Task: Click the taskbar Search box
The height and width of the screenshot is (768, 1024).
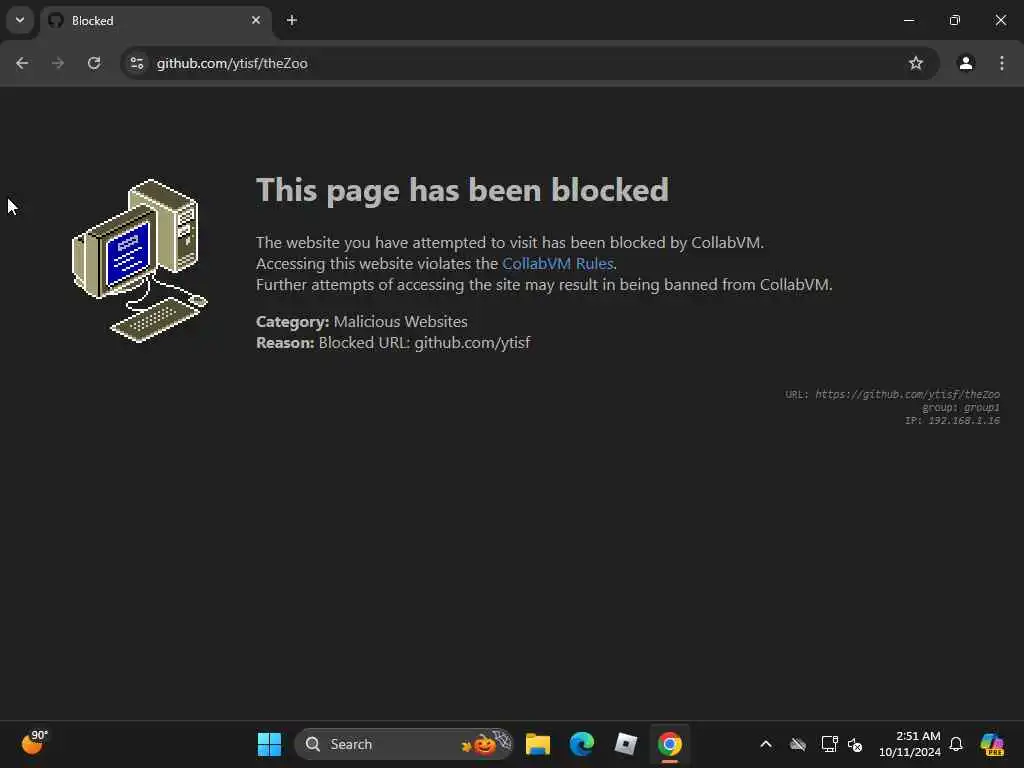Action: tap(404, 744)
